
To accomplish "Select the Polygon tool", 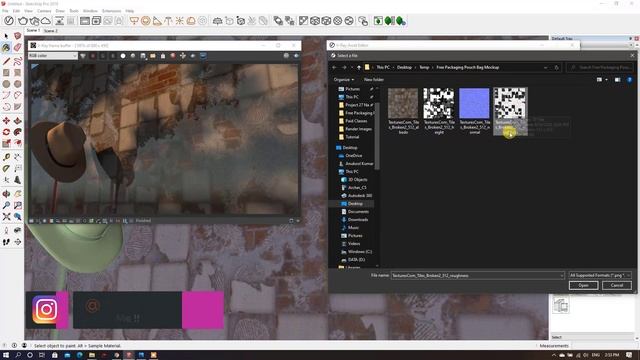I will 18,84.
